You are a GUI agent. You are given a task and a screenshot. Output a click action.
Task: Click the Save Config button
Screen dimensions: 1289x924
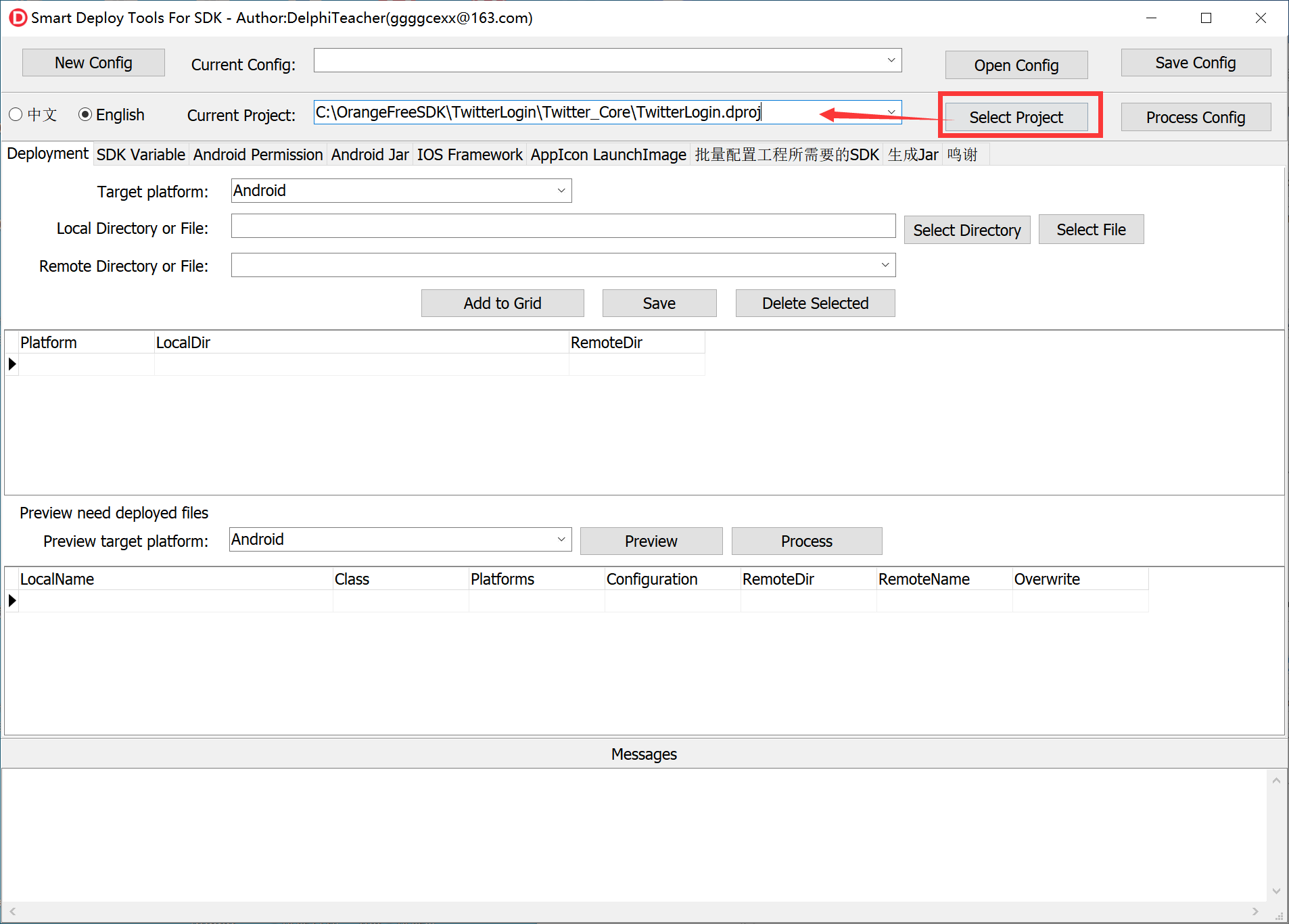coord(1196,63)
